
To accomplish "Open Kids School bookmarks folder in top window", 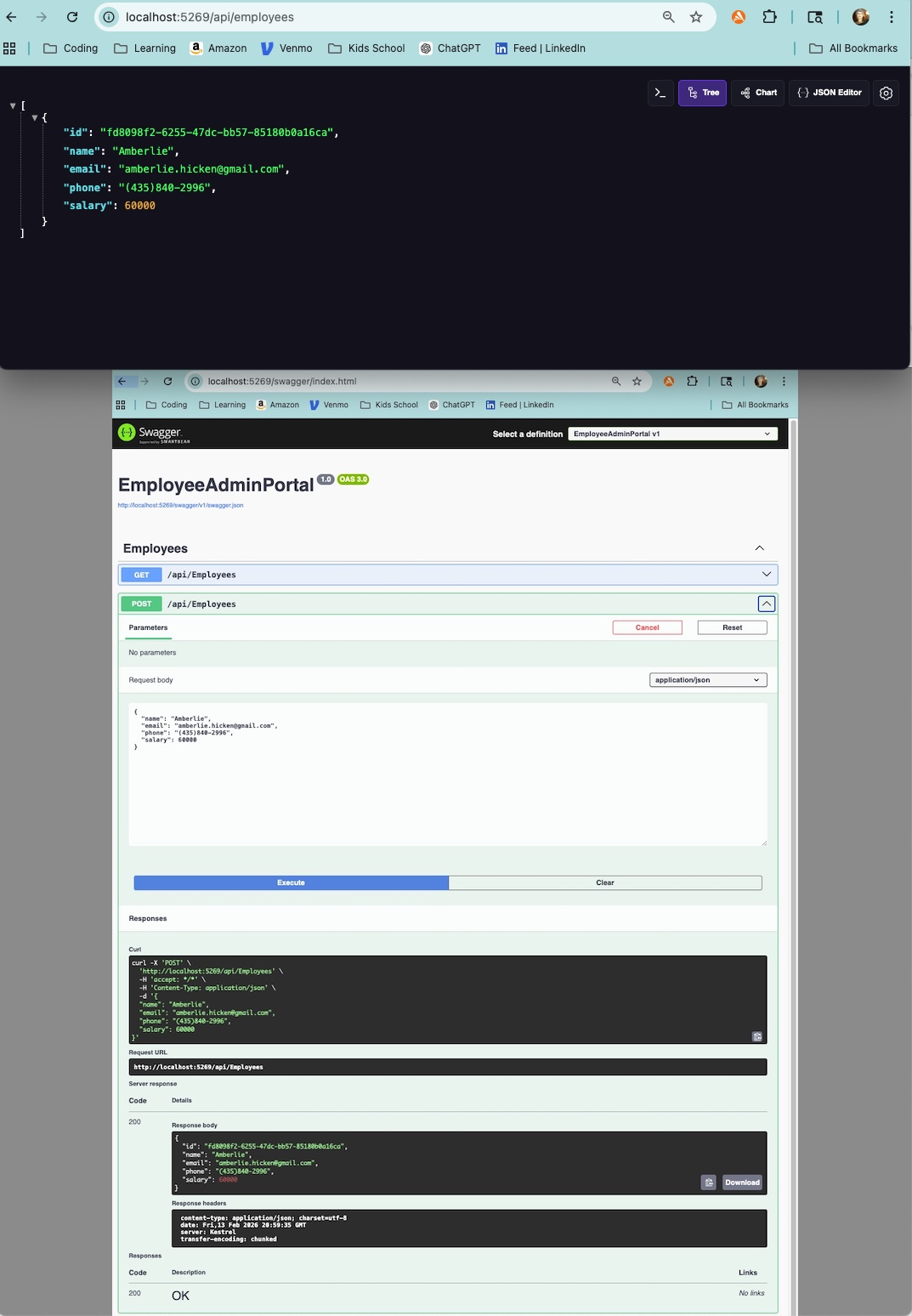I will click(x=366, y=48).
